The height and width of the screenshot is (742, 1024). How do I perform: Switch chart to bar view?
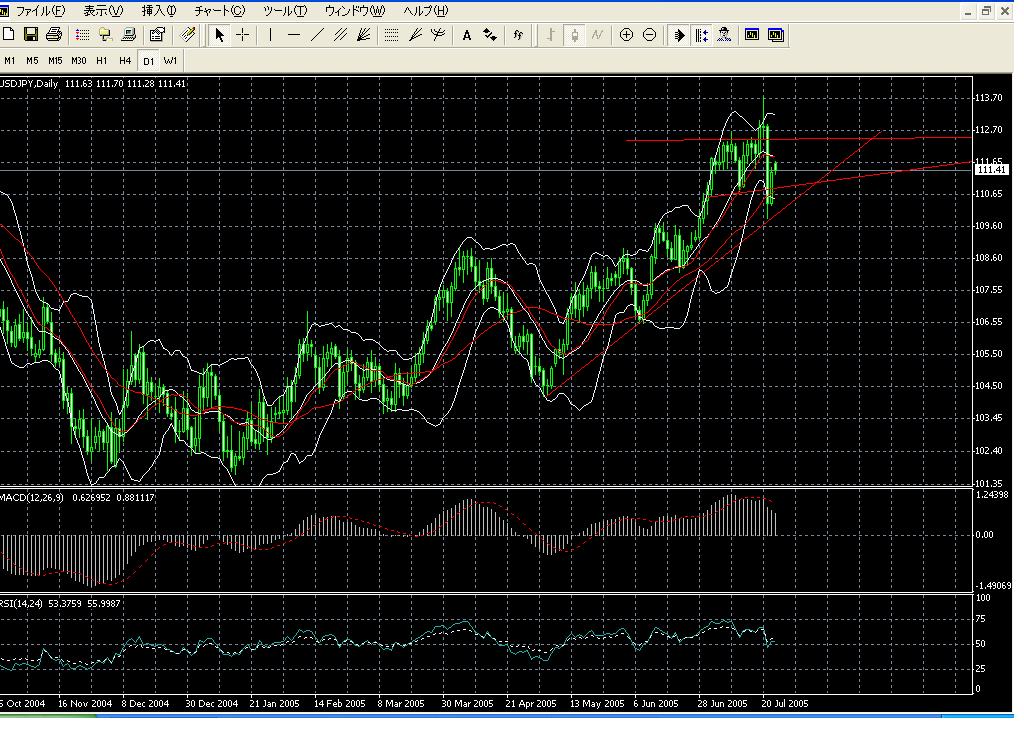[550, 35]
